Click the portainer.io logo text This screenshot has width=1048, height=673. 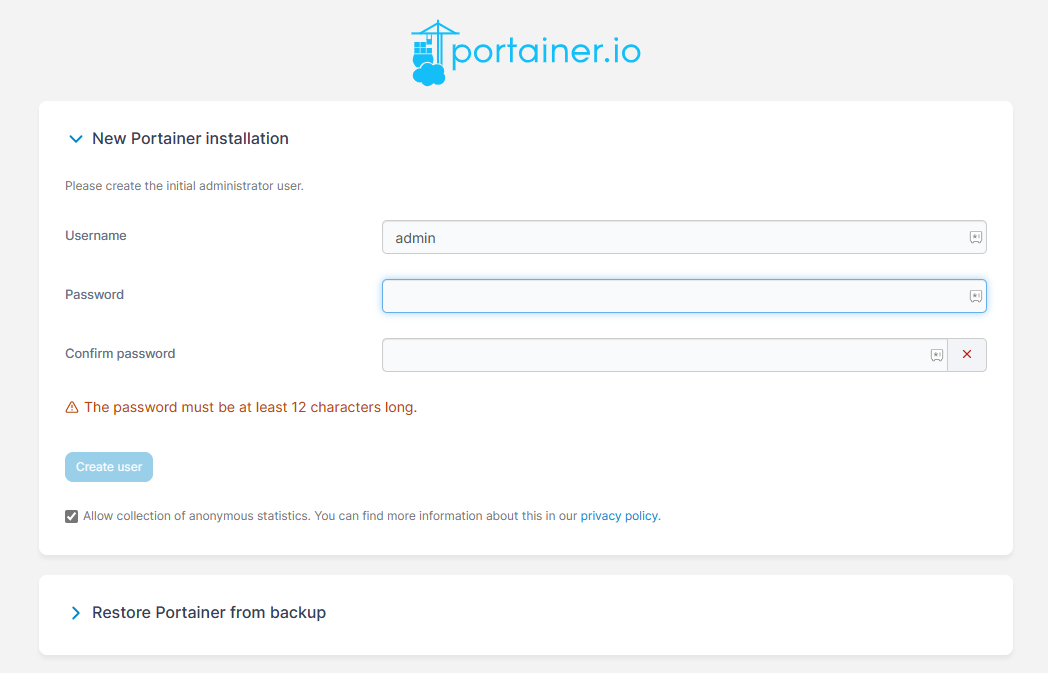pyautogui.click(x=546, y=51)
